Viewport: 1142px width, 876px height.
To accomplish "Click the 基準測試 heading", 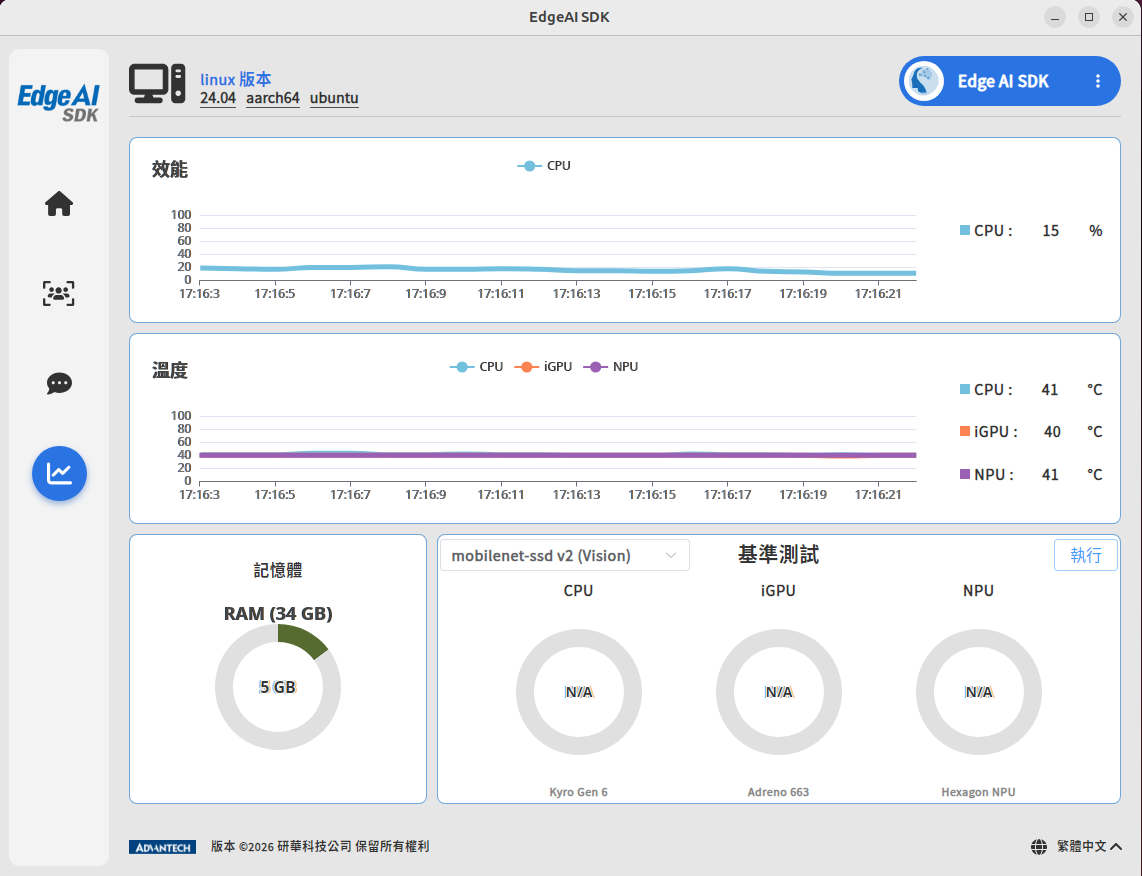I will click(778, 555).
